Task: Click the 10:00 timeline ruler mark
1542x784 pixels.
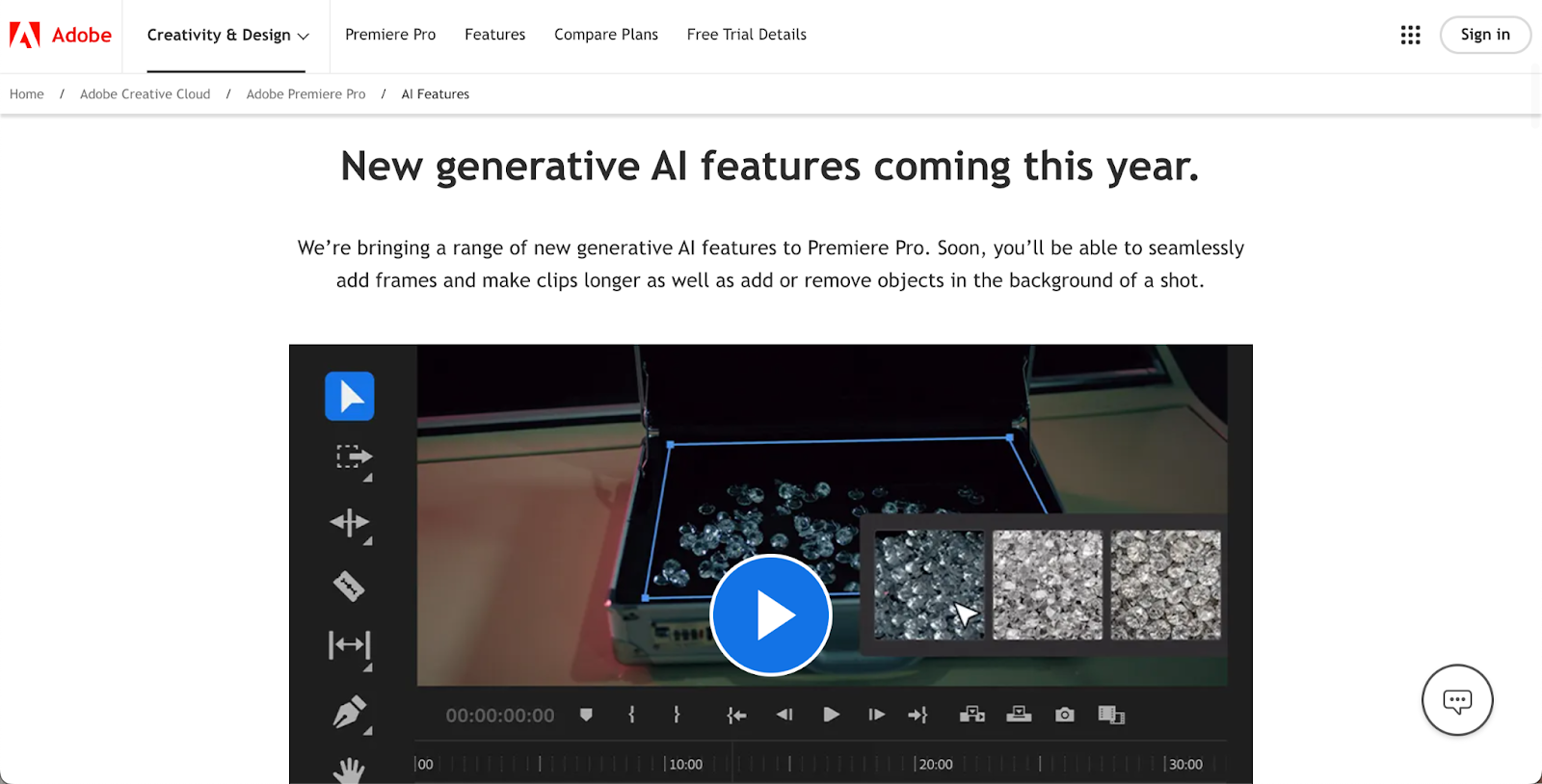Action: (685, 765)
